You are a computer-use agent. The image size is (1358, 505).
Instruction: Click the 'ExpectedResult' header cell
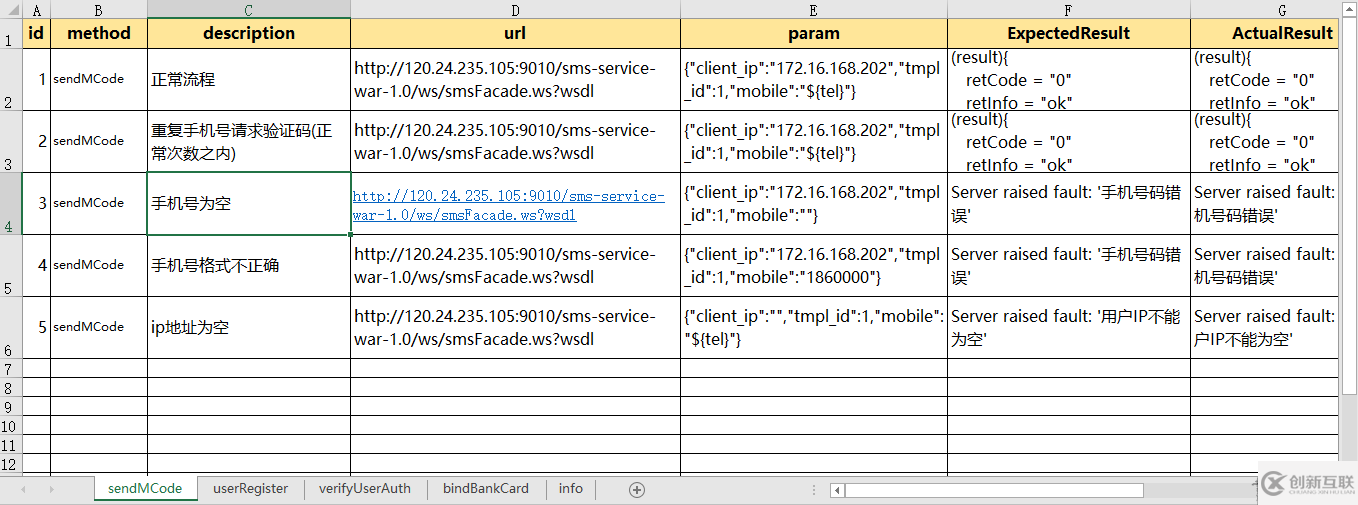1069,34
